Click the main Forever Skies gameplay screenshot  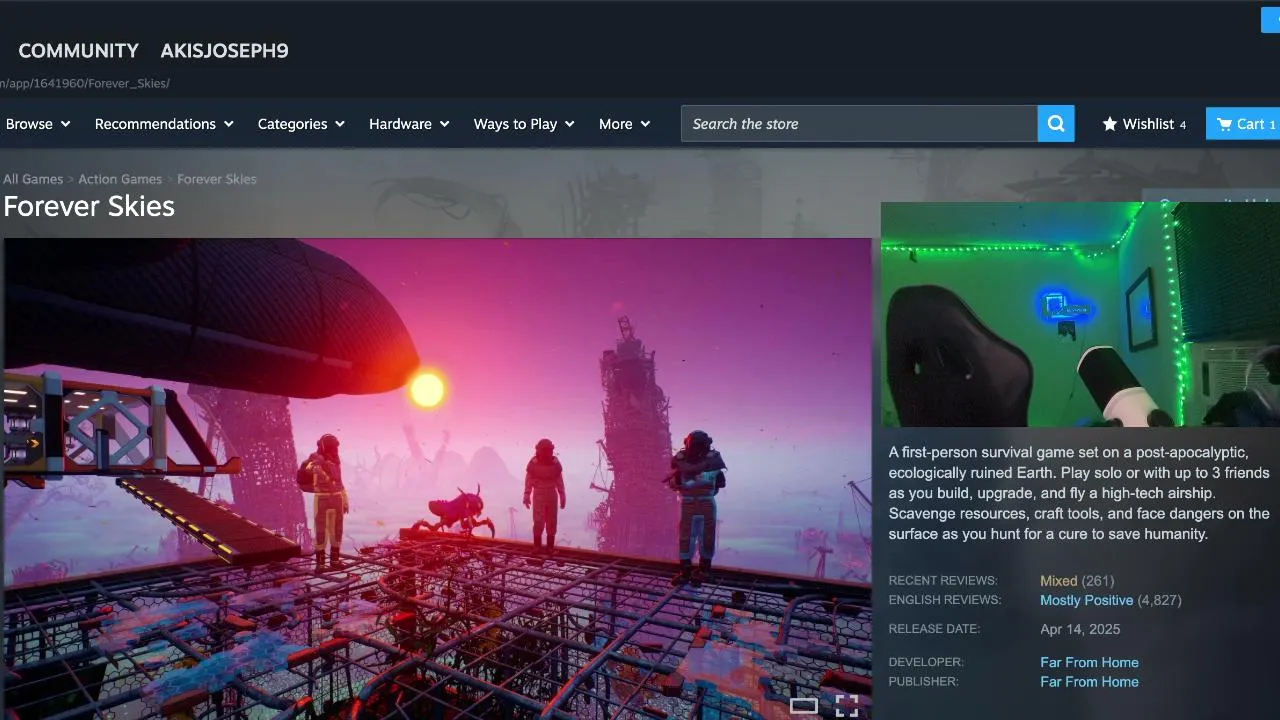(x=436, y=478)
